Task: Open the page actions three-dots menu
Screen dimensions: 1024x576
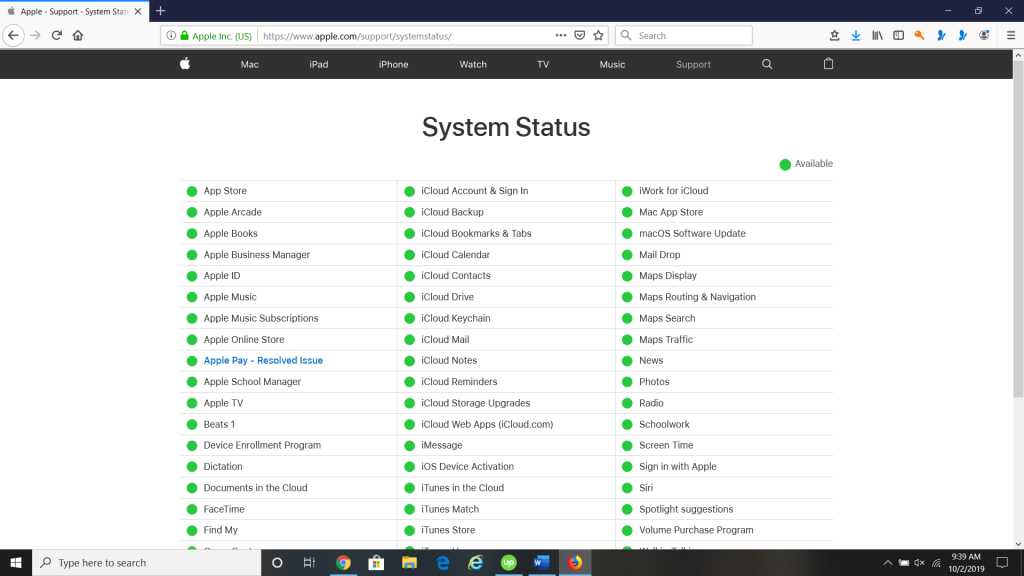Action: (560, 35)
